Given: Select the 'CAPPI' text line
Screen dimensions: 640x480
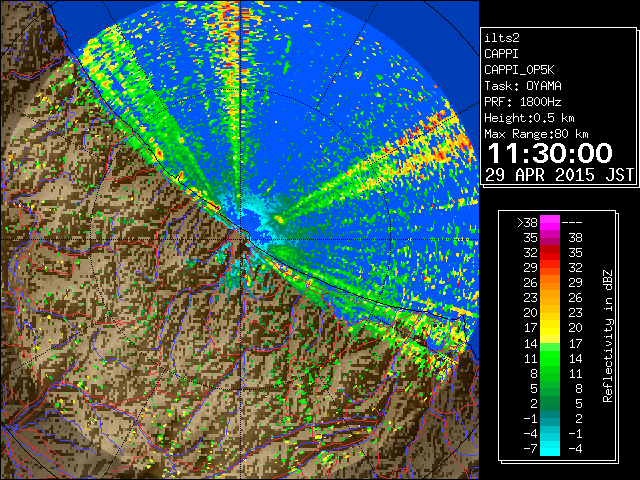Looking at the screenshot, I should point(501,54).
